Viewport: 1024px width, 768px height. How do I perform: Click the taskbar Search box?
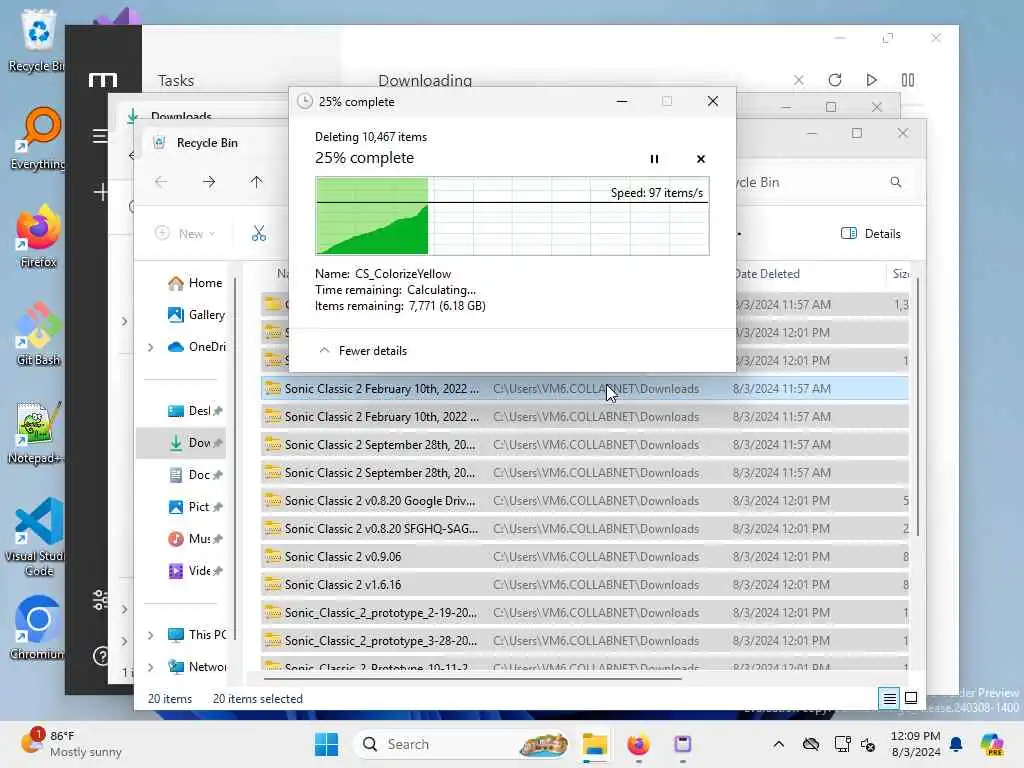click(x=462, y=744)
